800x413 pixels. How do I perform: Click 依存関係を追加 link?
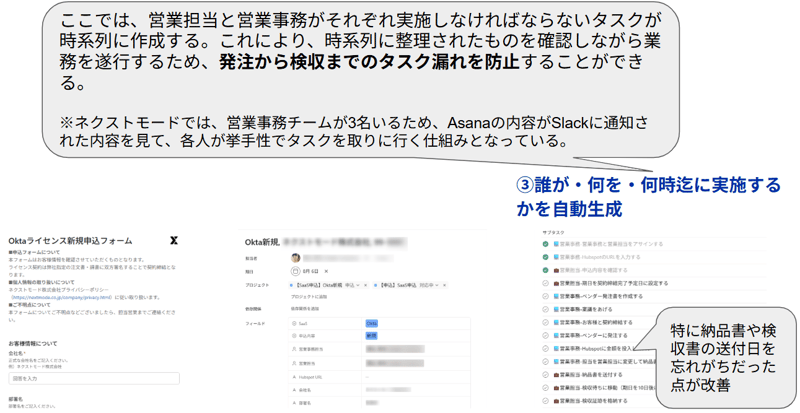305,309
